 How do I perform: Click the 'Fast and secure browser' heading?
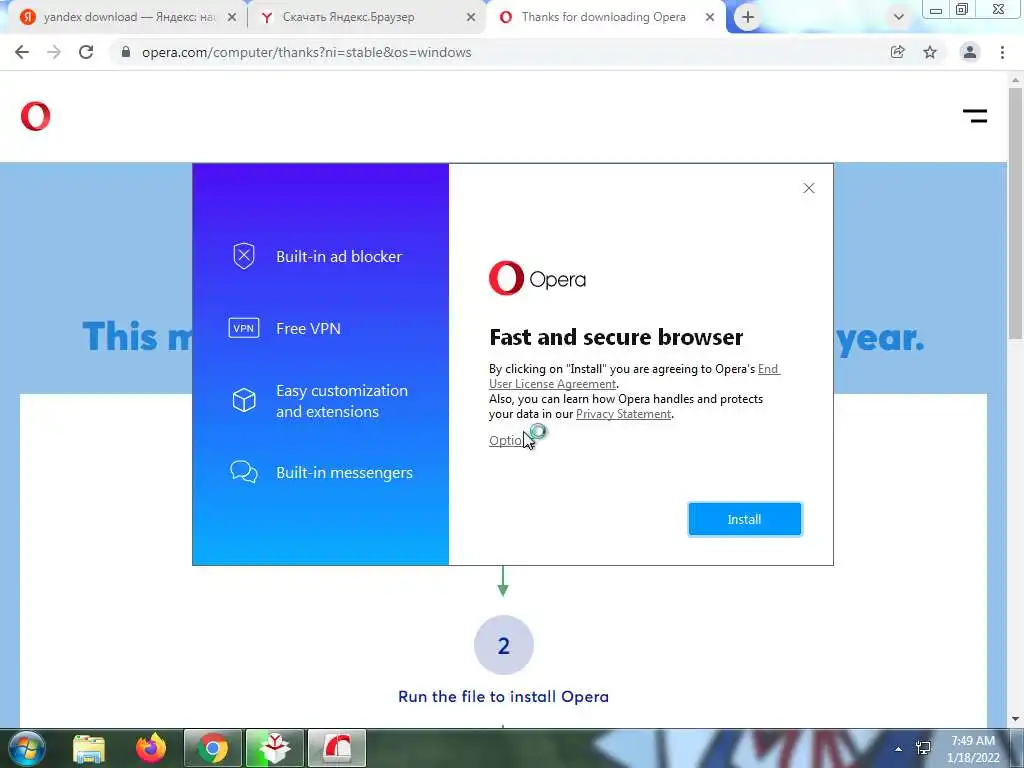pos(616,337)
